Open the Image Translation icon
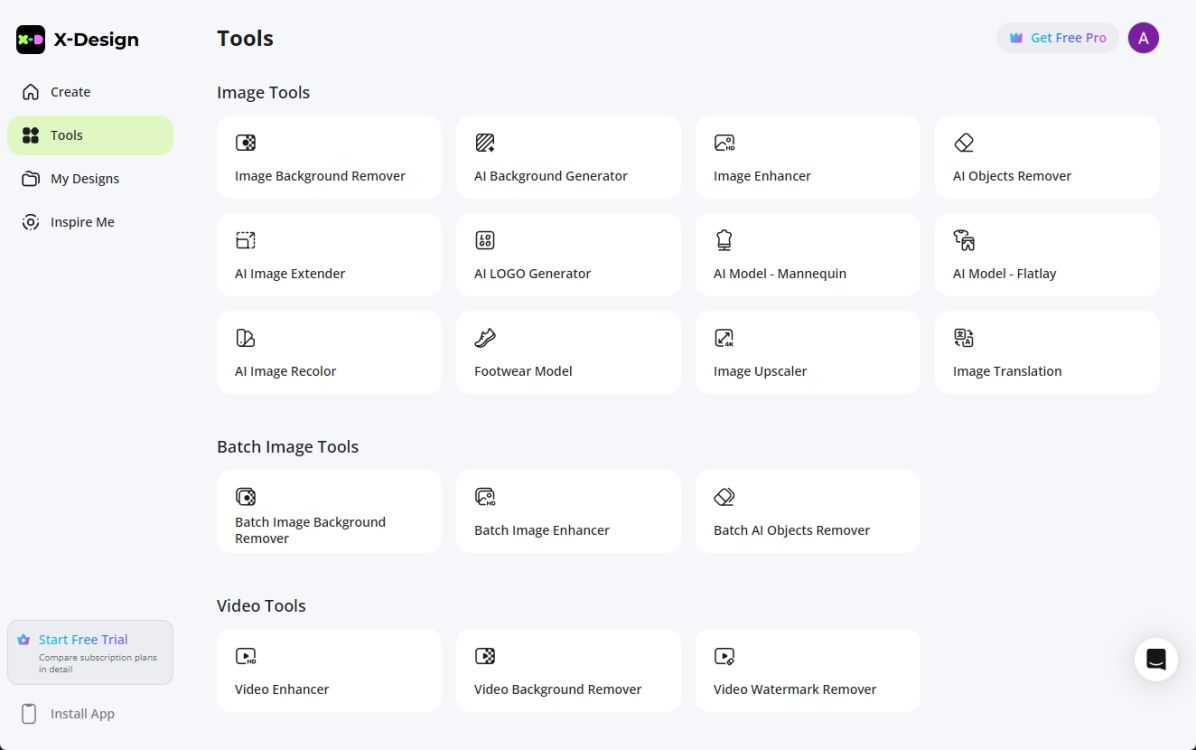The image size is (1196, 750). tap(964, 338)
